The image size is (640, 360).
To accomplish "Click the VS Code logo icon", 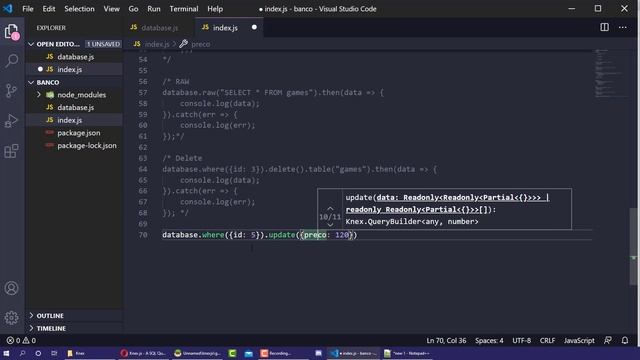I will [8, 9].
